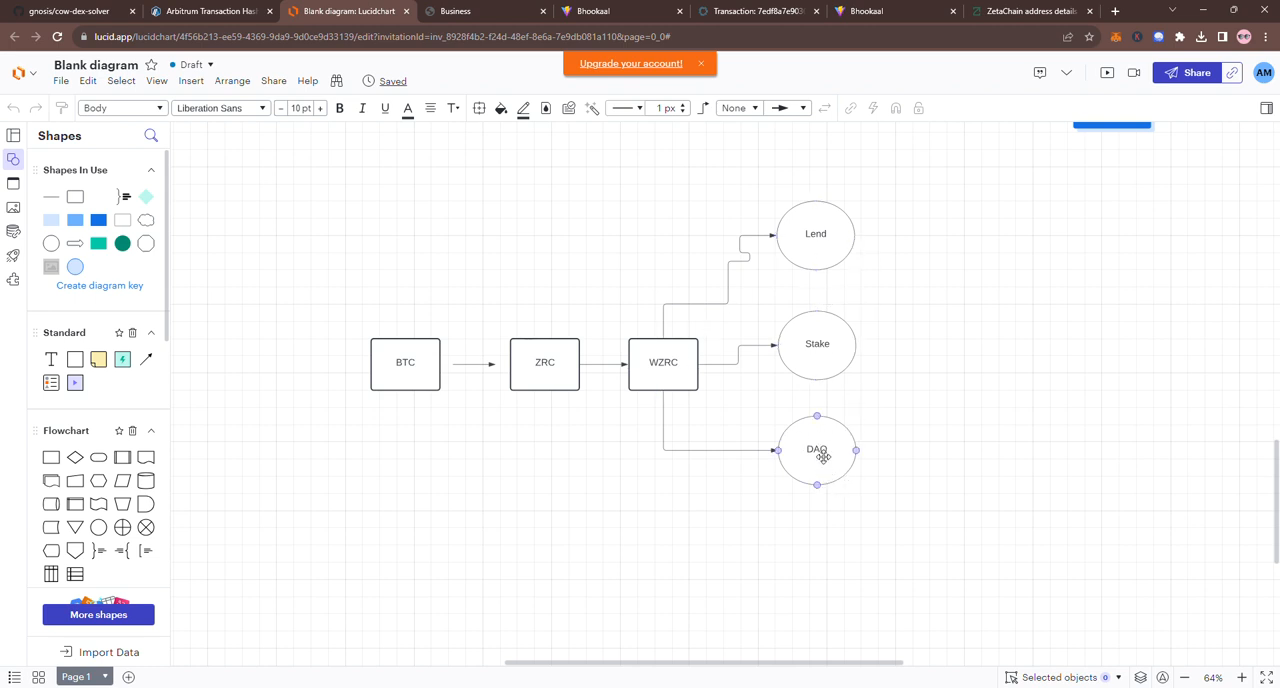This screenshot has width=1280, height=688.
Task: Click Upgrade your account link
Action: tap(631, 64)
